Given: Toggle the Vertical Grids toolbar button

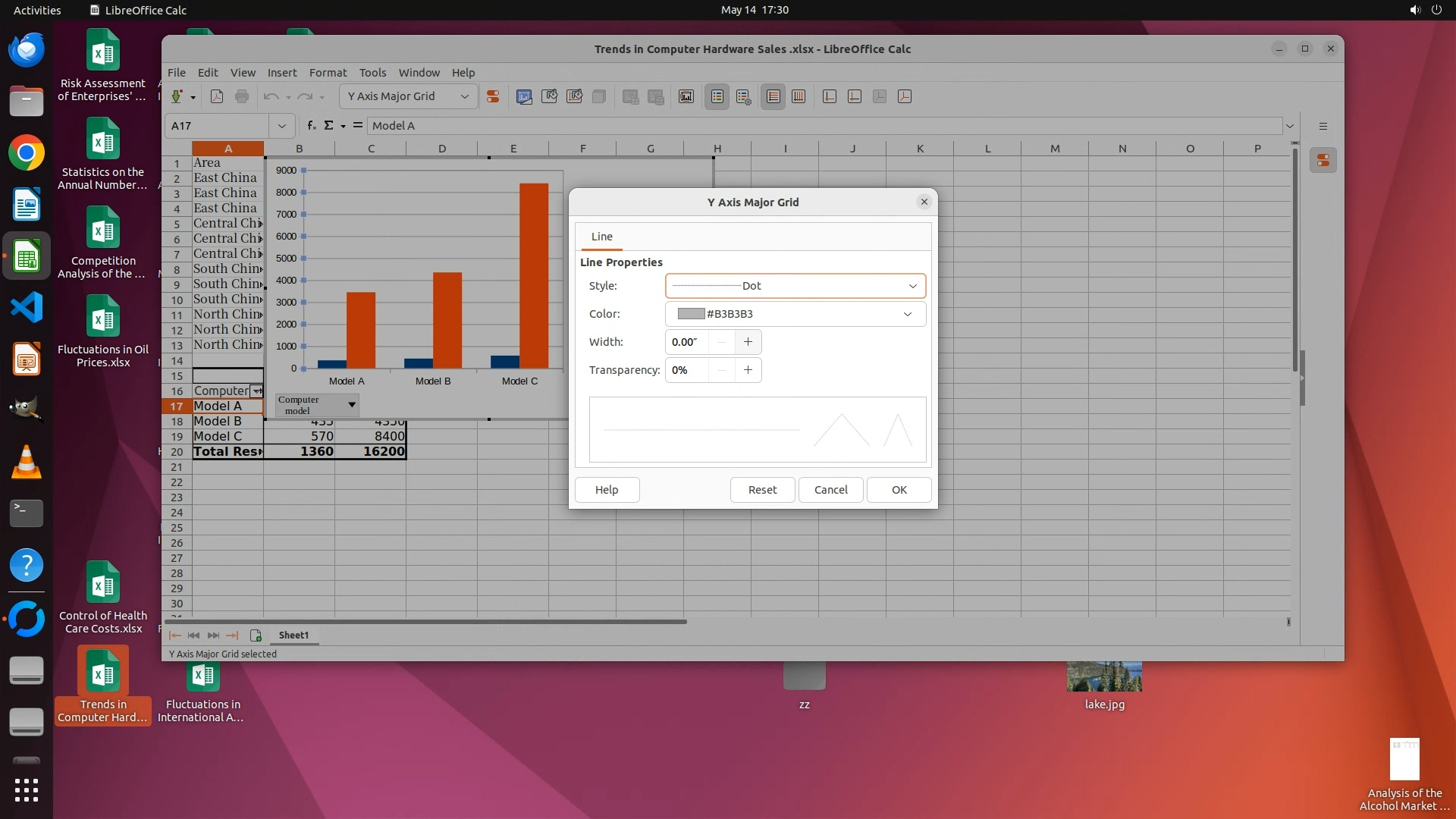Looking at the screenshot, I should [x=799, y=96].
